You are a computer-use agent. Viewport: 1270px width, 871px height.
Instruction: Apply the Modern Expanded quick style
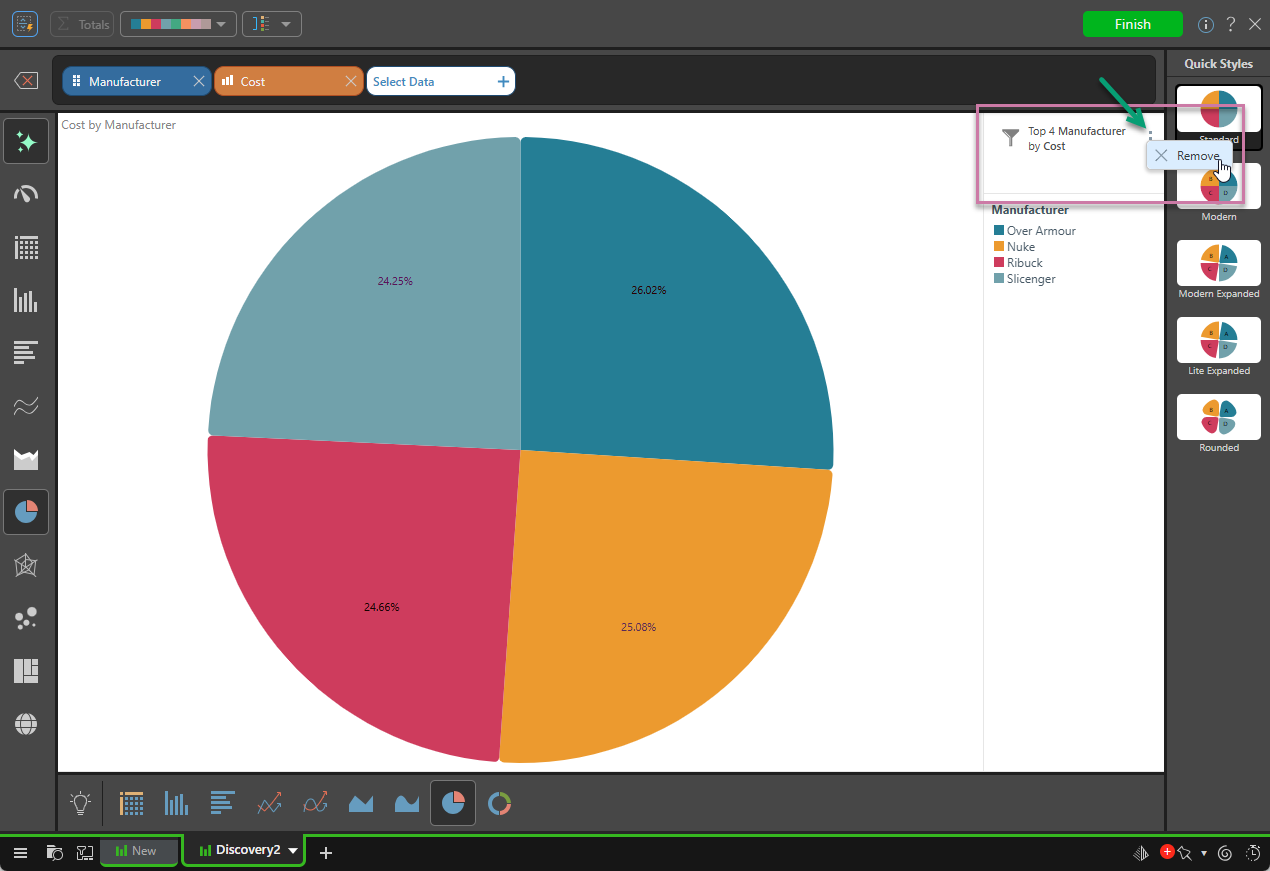[x=1218, y=263]
